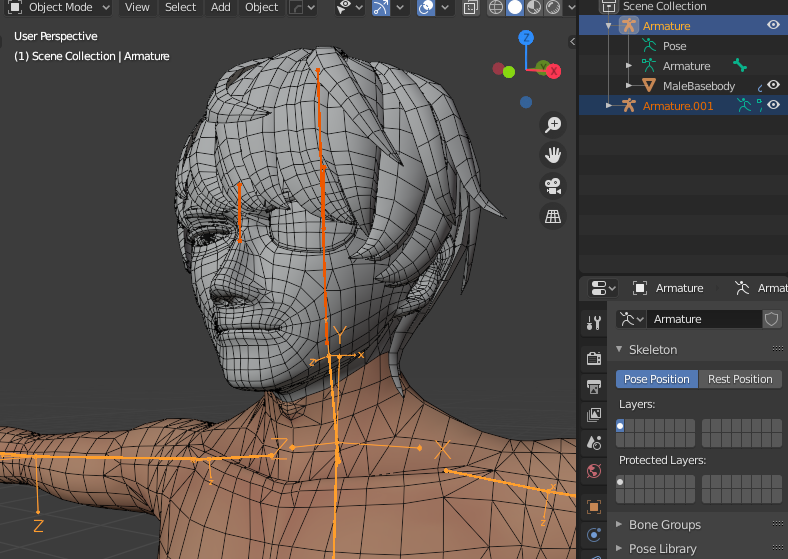This screenshot has height=559, width=788.
Task: Click the pan hand viewport gizmo
Action: pyautogui.click(x=552, y=155)
